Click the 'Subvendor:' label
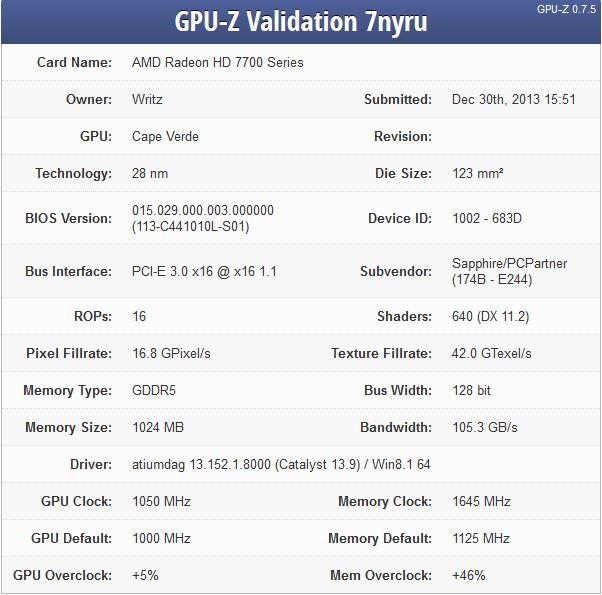 click(396, 271)
